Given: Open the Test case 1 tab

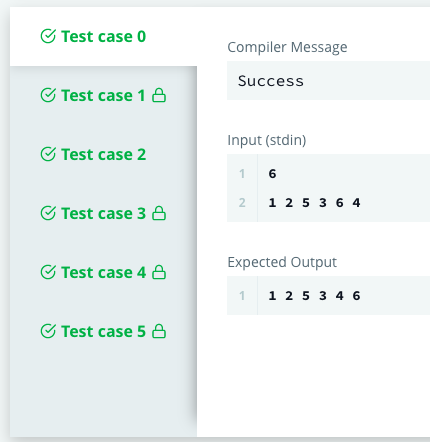Looking at the screenshot, I should coord(103,95).
